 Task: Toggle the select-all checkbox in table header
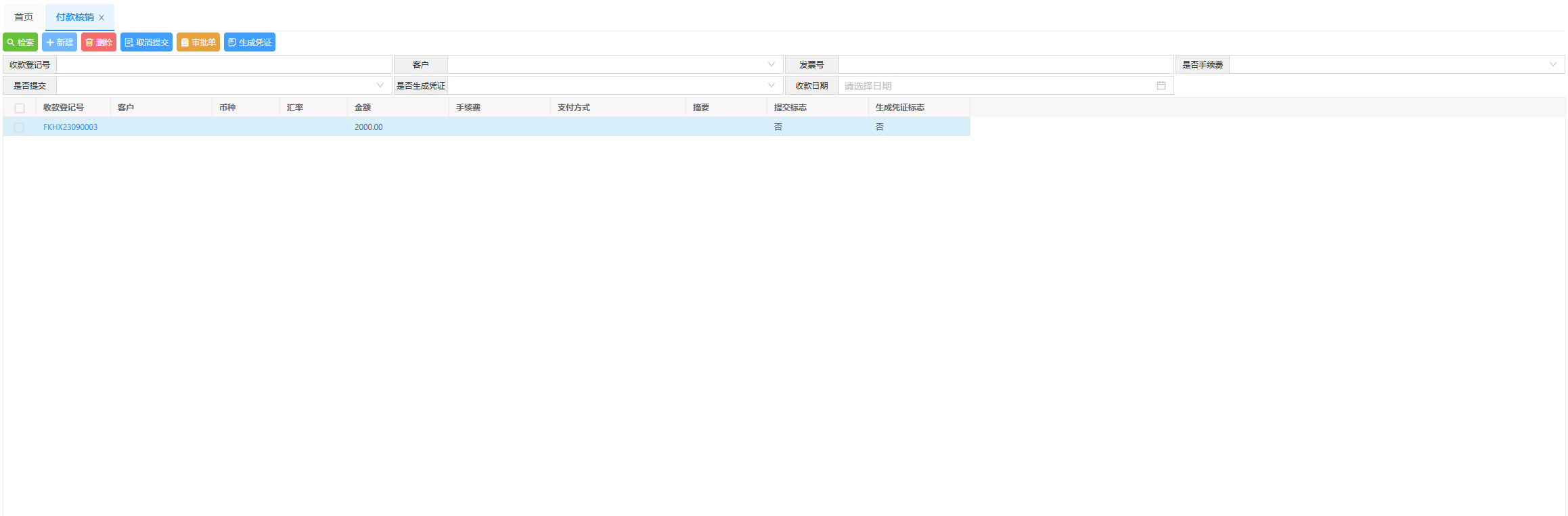coord(20,108)
